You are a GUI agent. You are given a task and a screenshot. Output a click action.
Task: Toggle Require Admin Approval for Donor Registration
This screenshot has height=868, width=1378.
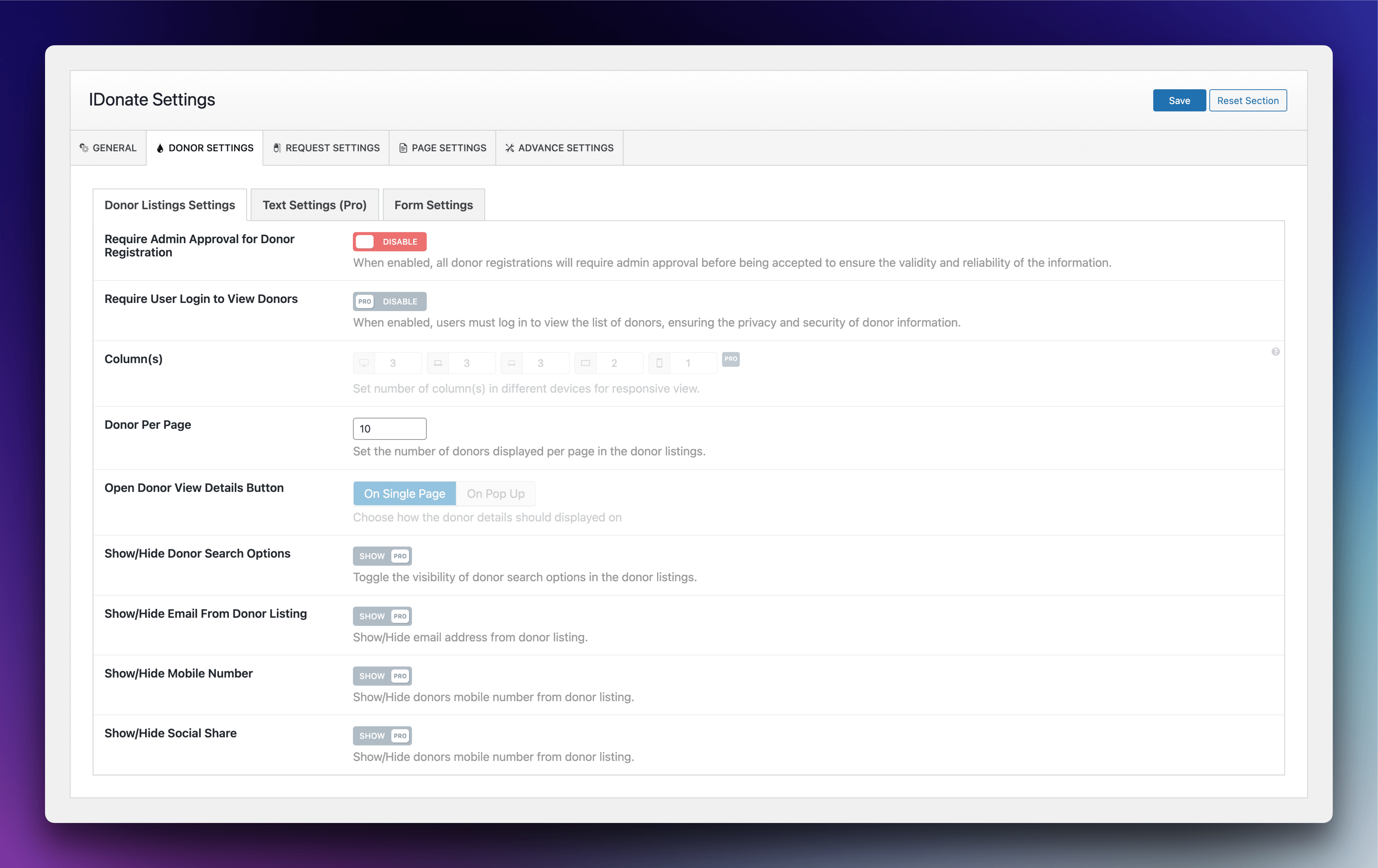pos(390,241)
